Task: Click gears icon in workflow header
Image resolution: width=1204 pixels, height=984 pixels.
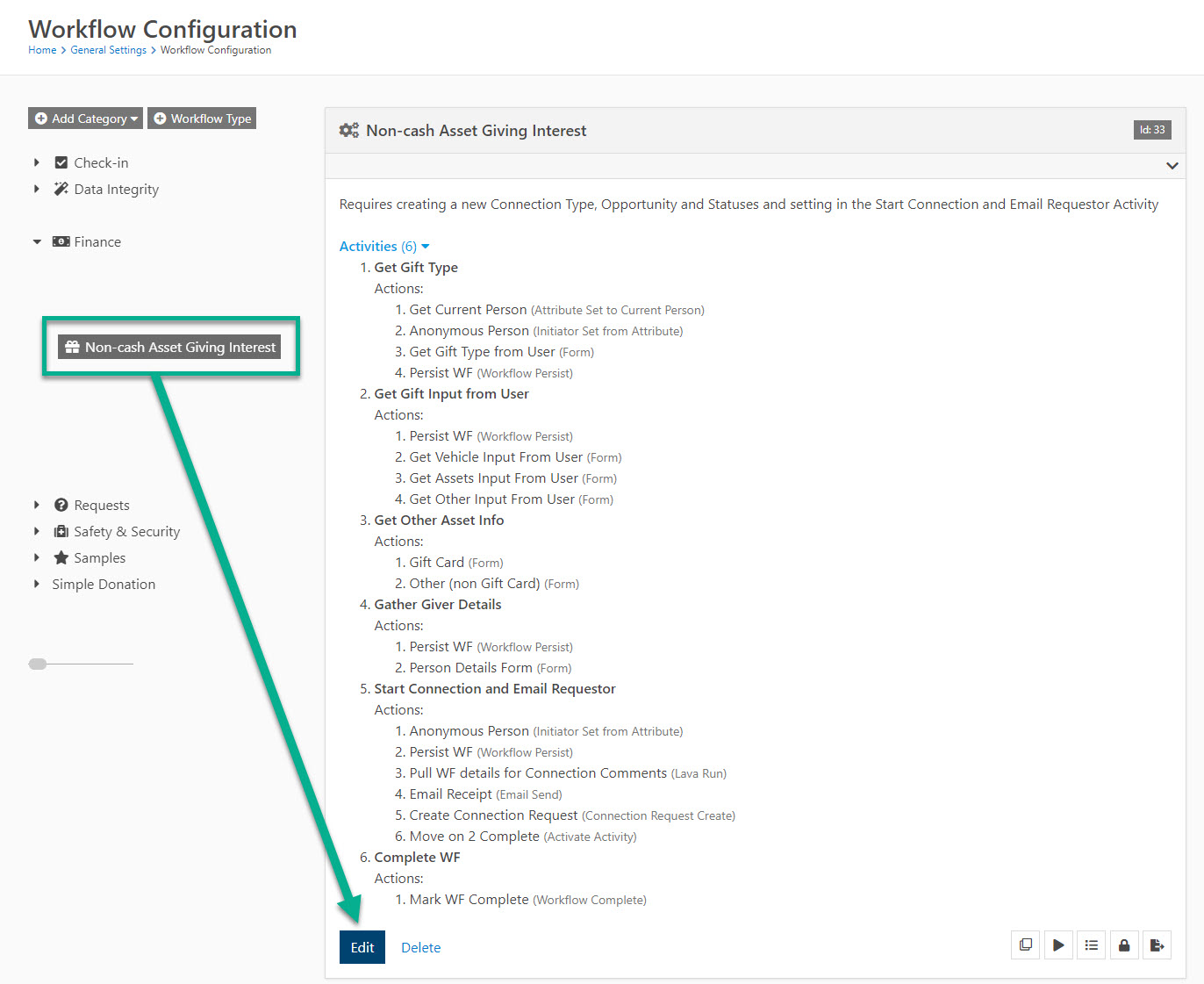Action: 349,130
